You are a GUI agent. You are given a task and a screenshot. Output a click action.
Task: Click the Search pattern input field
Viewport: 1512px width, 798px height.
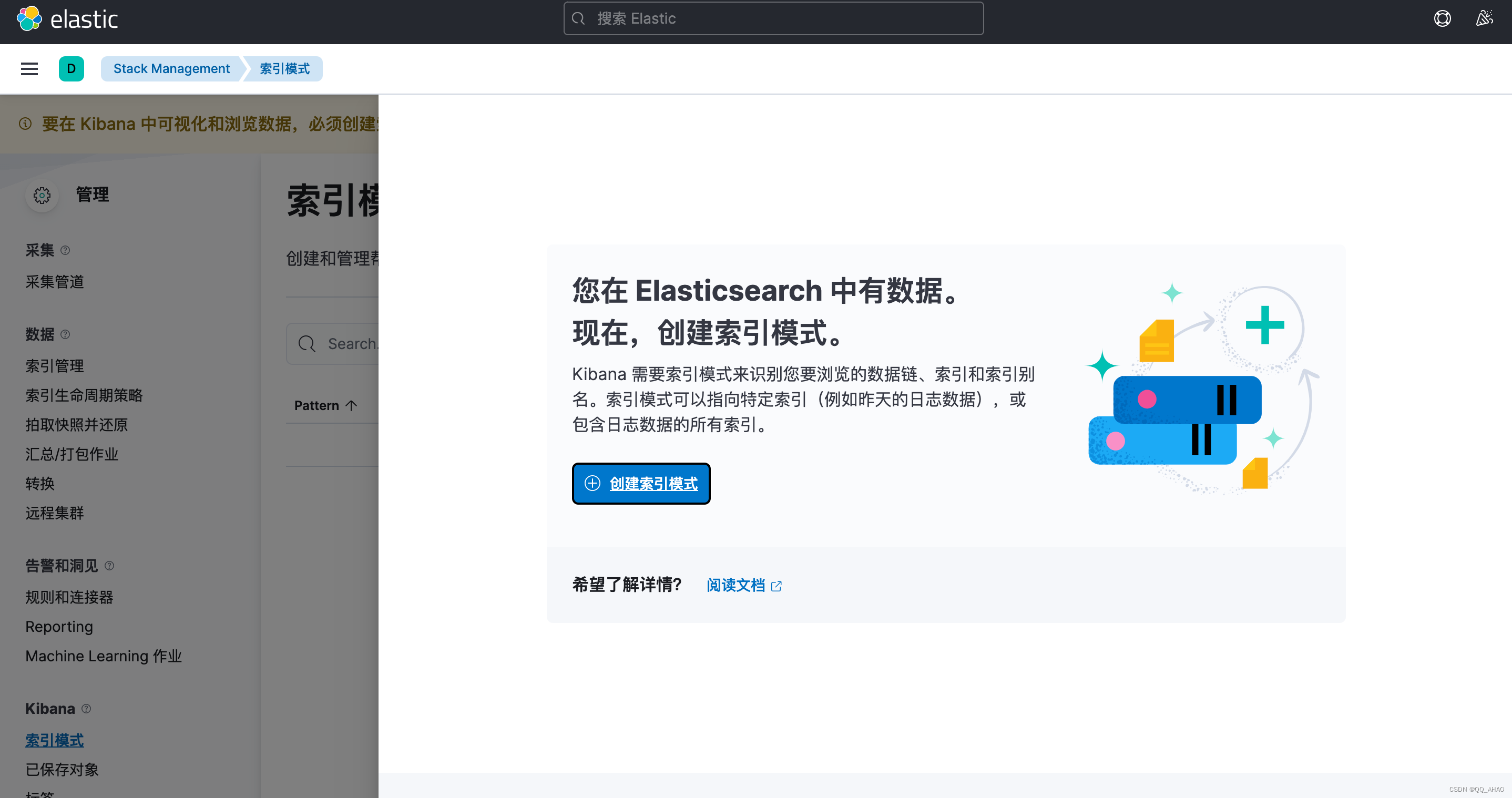tap(333, 344)
